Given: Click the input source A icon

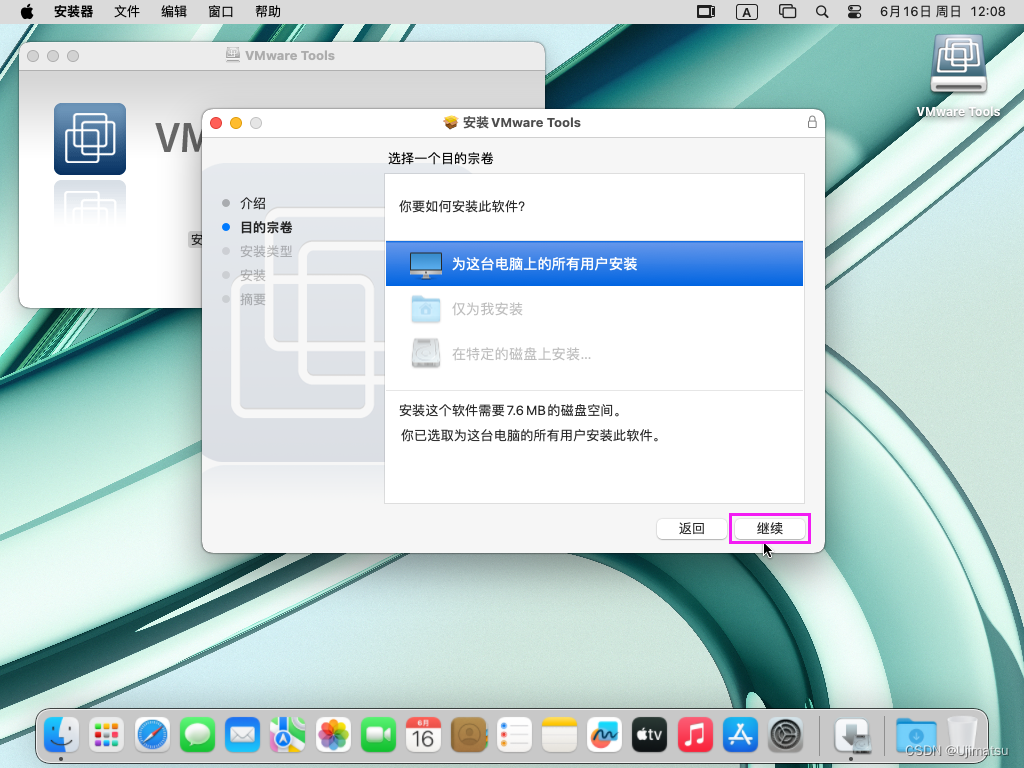Looking at the screenshot, I should [746, 12].
